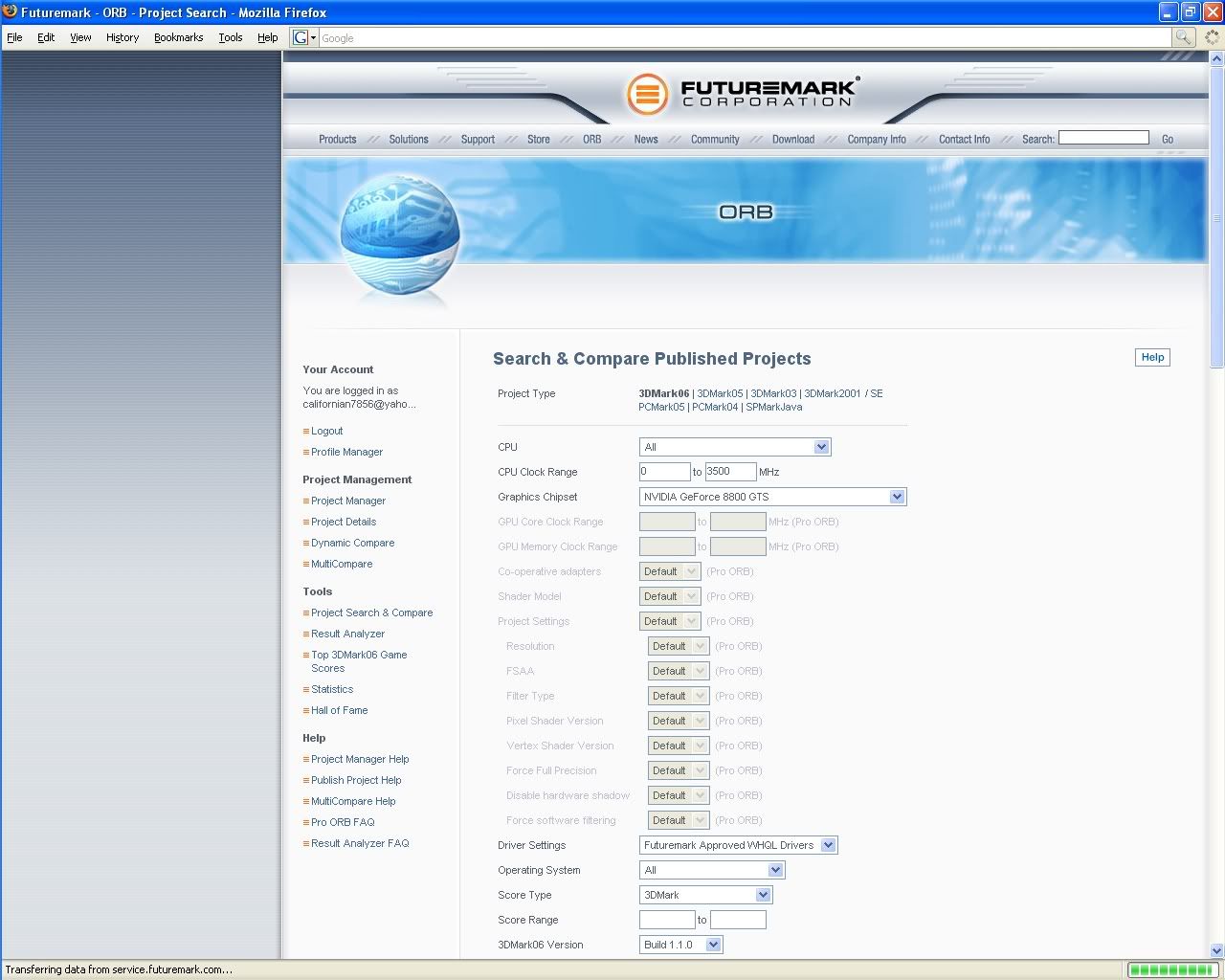This screenshot has height=980, width=1225.
Task: Select 3DMark05 project type
Action: point(720,393)
